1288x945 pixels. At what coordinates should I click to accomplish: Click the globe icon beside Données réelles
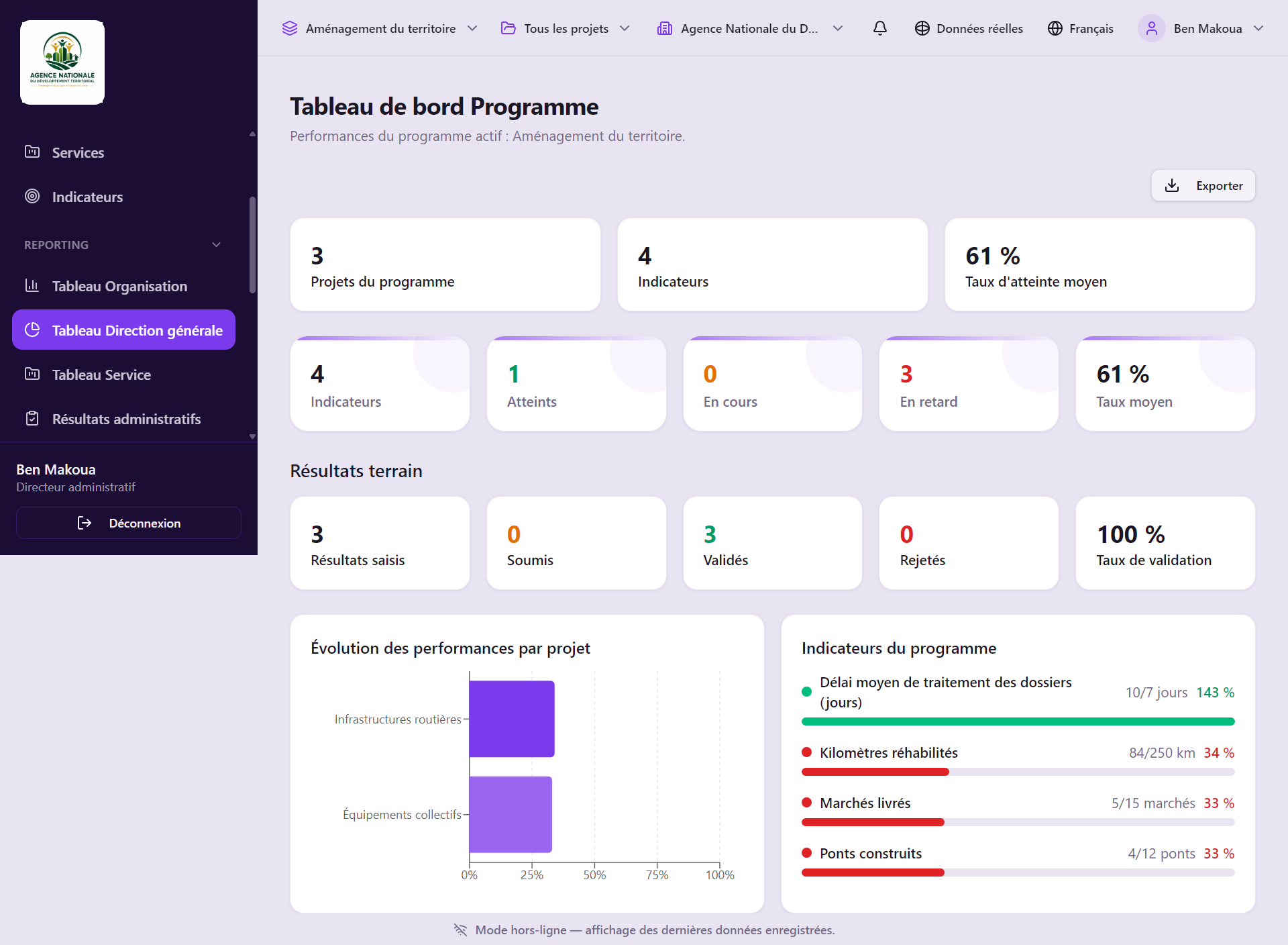pyautogui.click(x=922, y=28)
